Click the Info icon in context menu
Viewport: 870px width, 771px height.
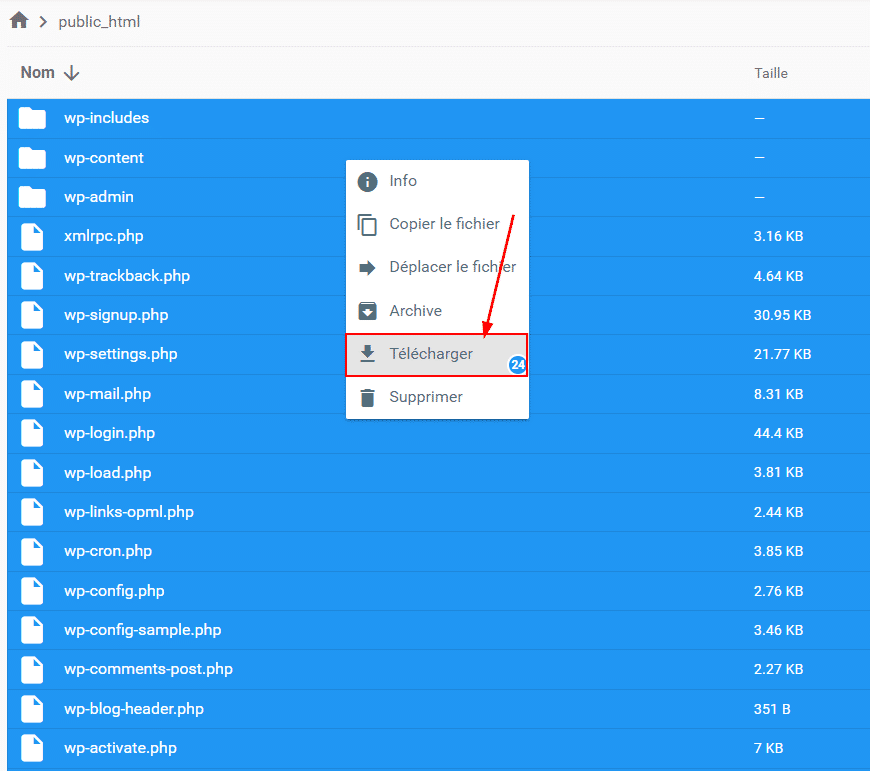click(368, 181)
